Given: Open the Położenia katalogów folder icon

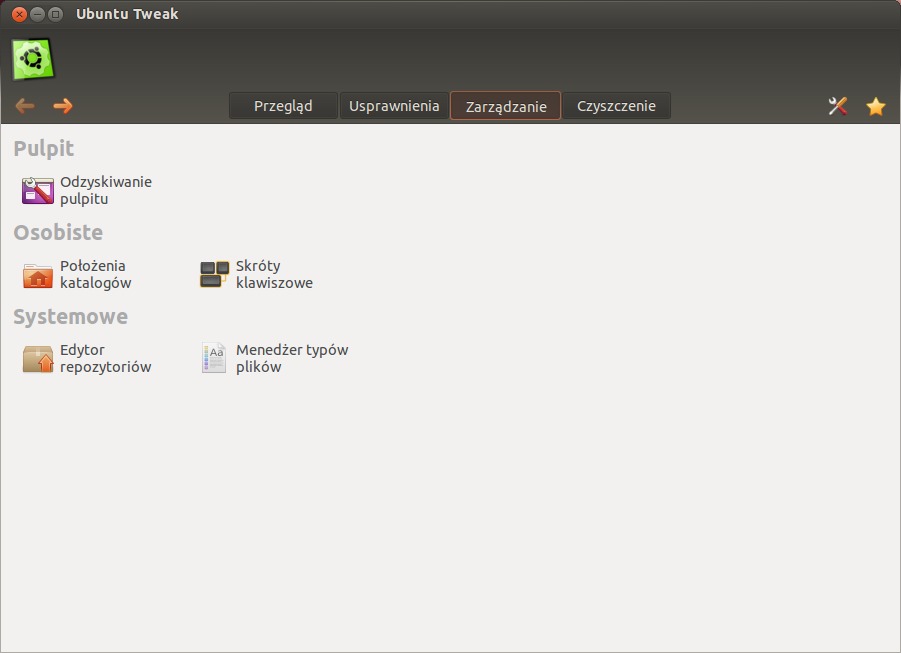Looking at the screenshot, I should (38, 275).
